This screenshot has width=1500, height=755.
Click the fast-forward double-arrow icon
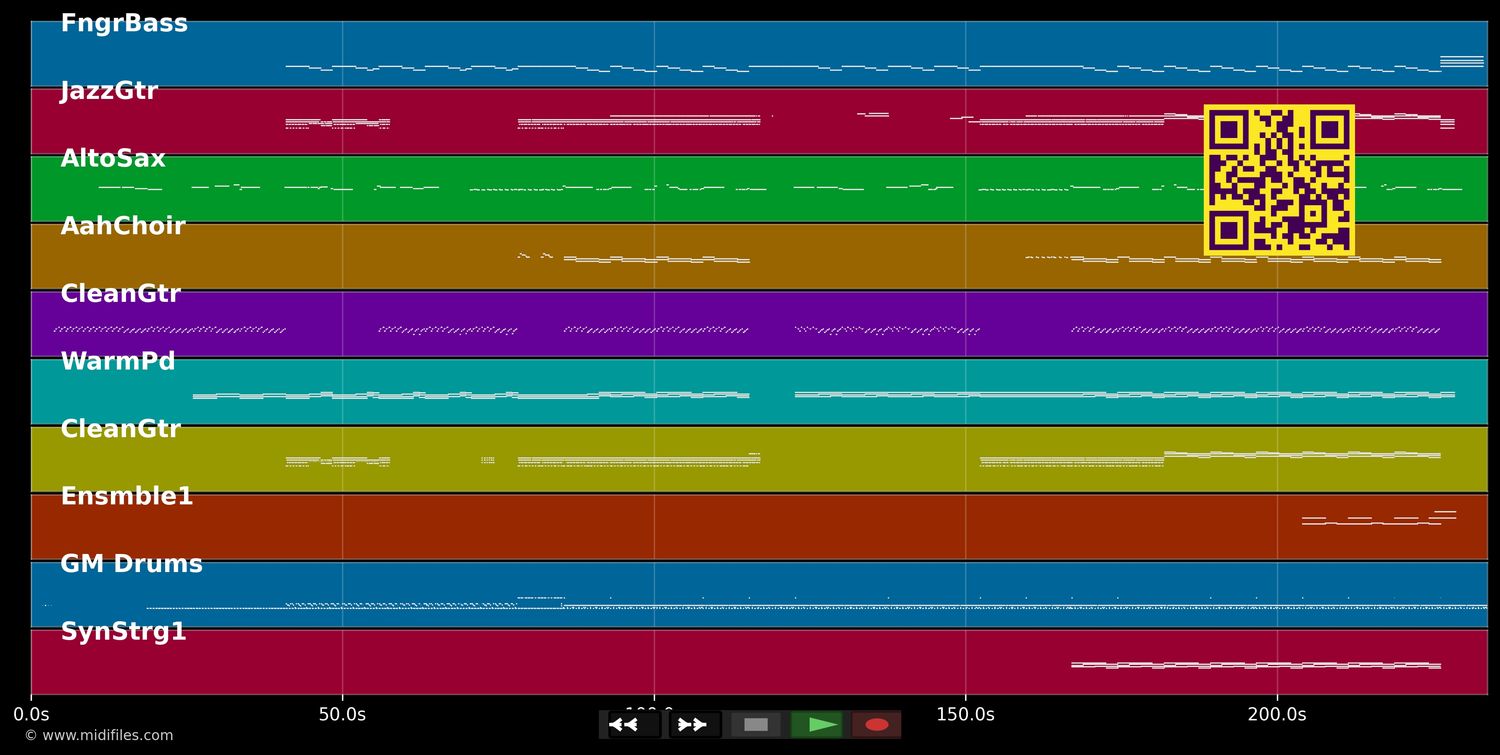click(x=692, y=724)
